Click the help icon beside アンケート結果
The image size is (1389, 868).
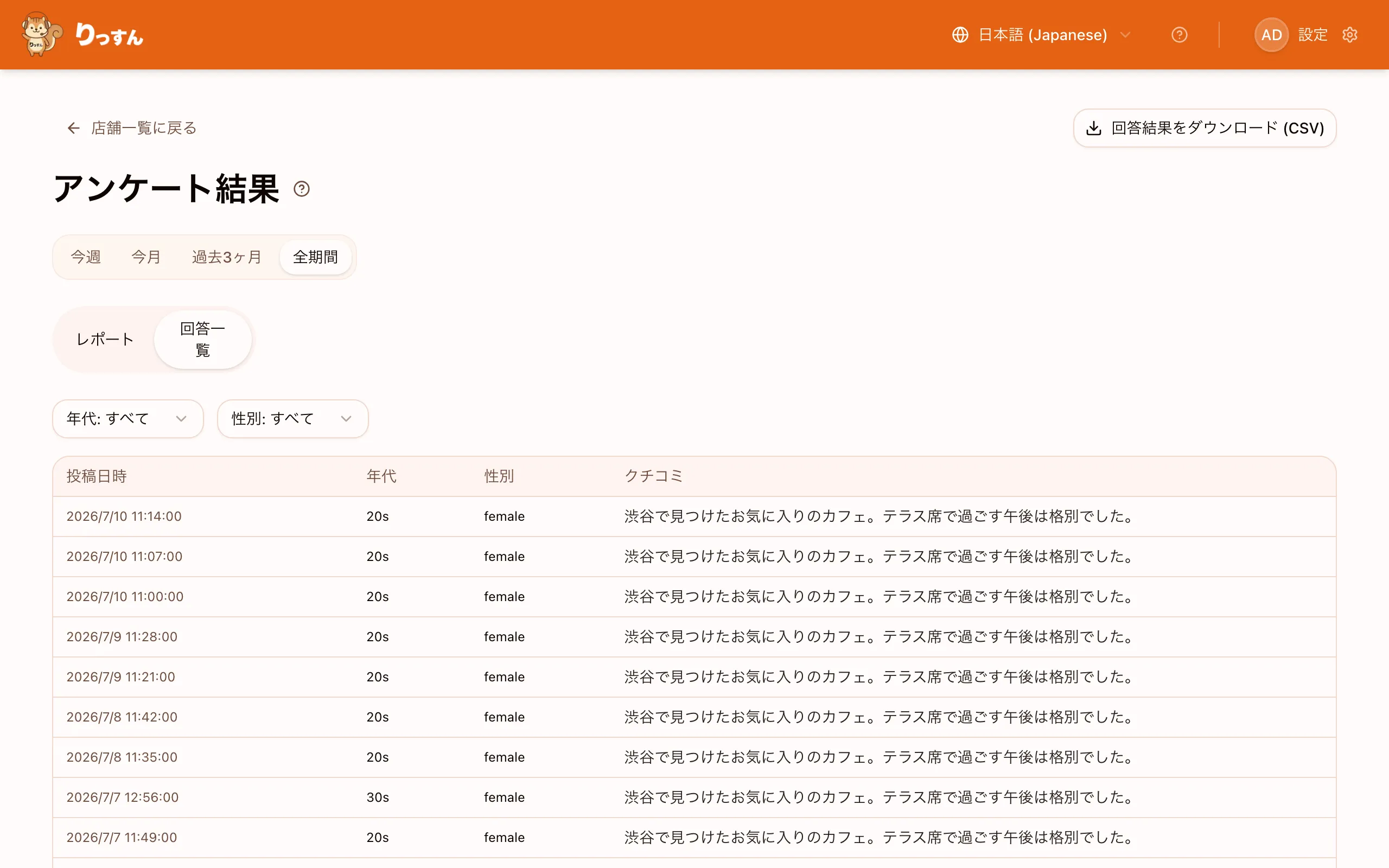point(301,188)
